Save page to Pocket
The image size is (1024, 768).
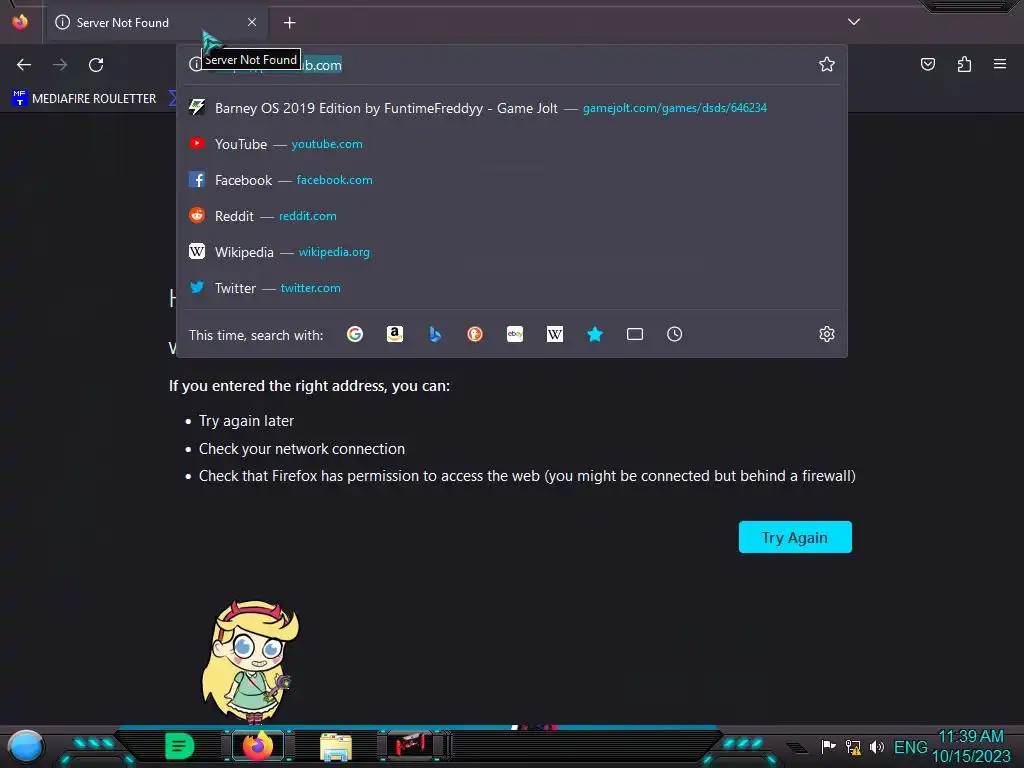pos(927,64)
